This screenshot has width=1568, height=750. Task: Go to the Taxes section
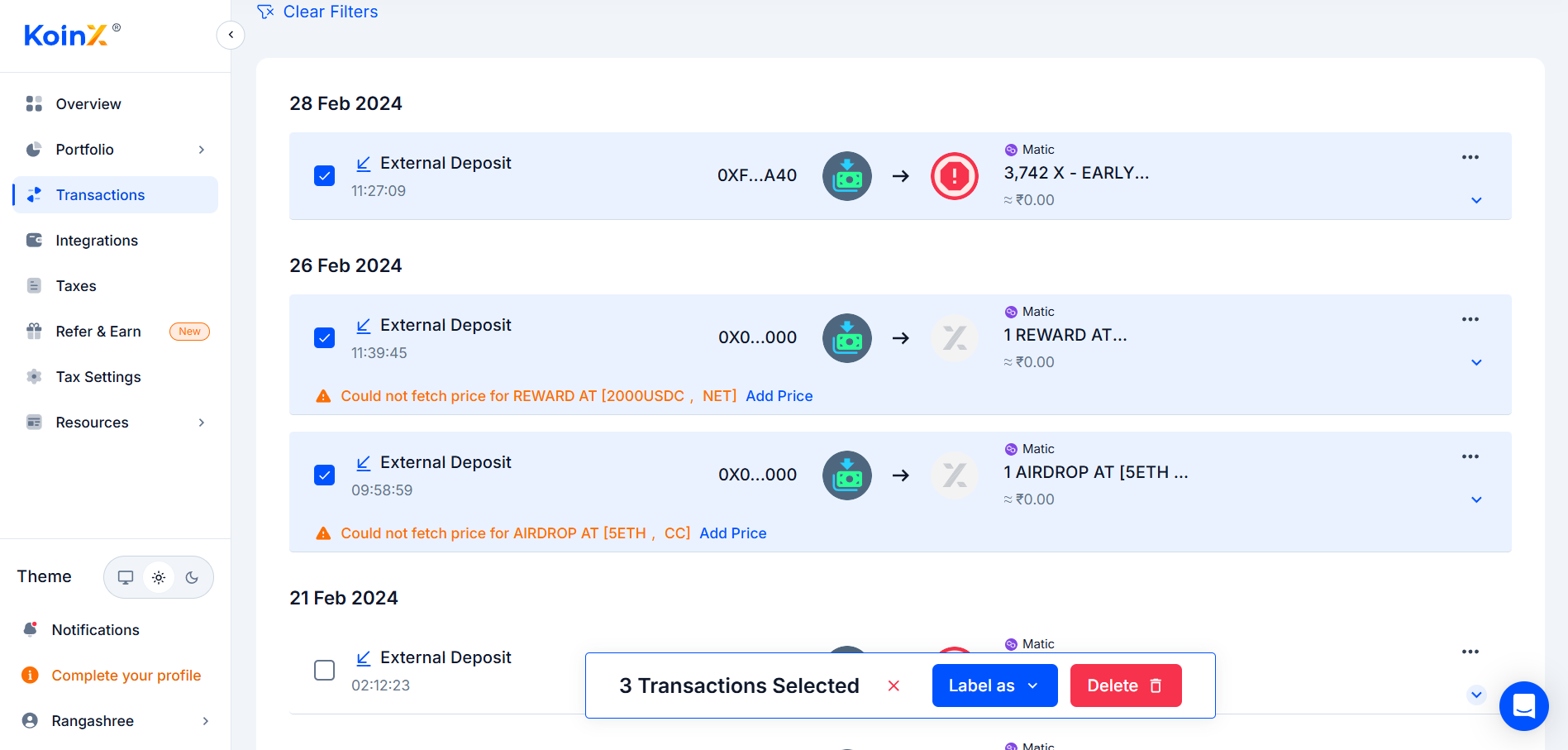click(x=76, y=286)
